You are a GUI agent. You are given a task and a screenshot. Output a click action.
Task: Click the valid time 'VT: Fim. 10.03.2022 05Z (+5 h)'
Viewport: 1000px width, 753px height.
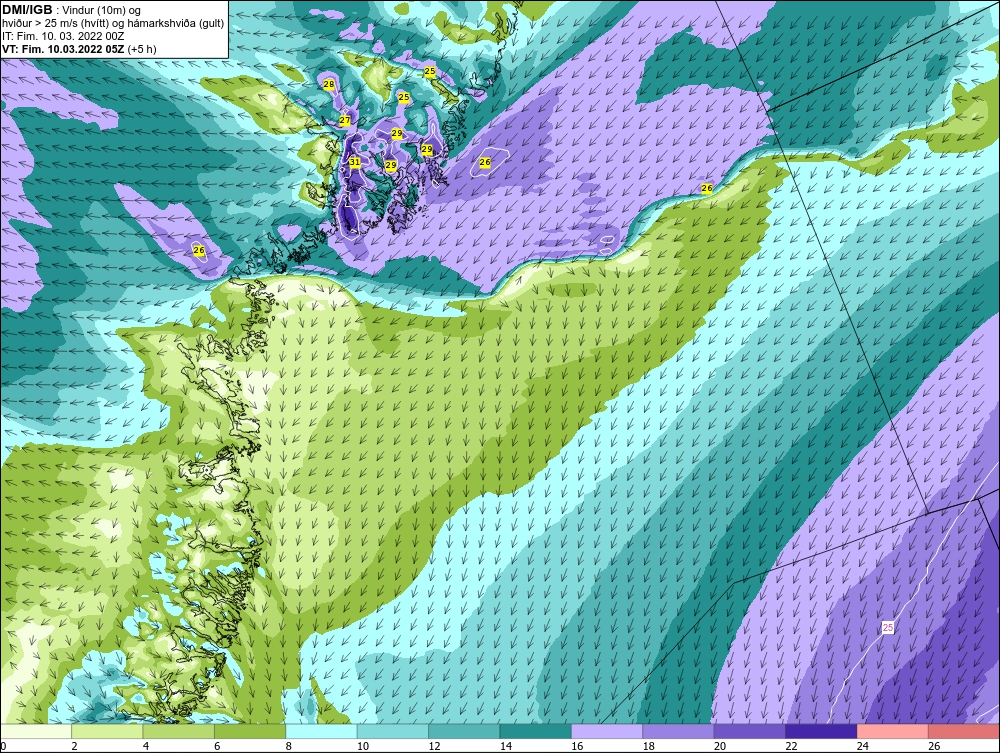pyautogui.click(x=79, y=48)
